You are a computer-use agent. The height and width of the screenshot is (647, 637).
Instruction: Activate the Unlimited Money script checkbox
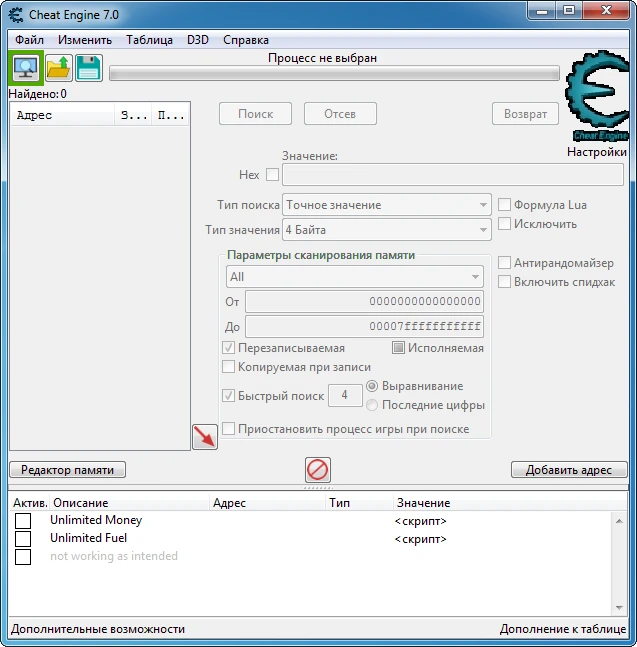23,520
